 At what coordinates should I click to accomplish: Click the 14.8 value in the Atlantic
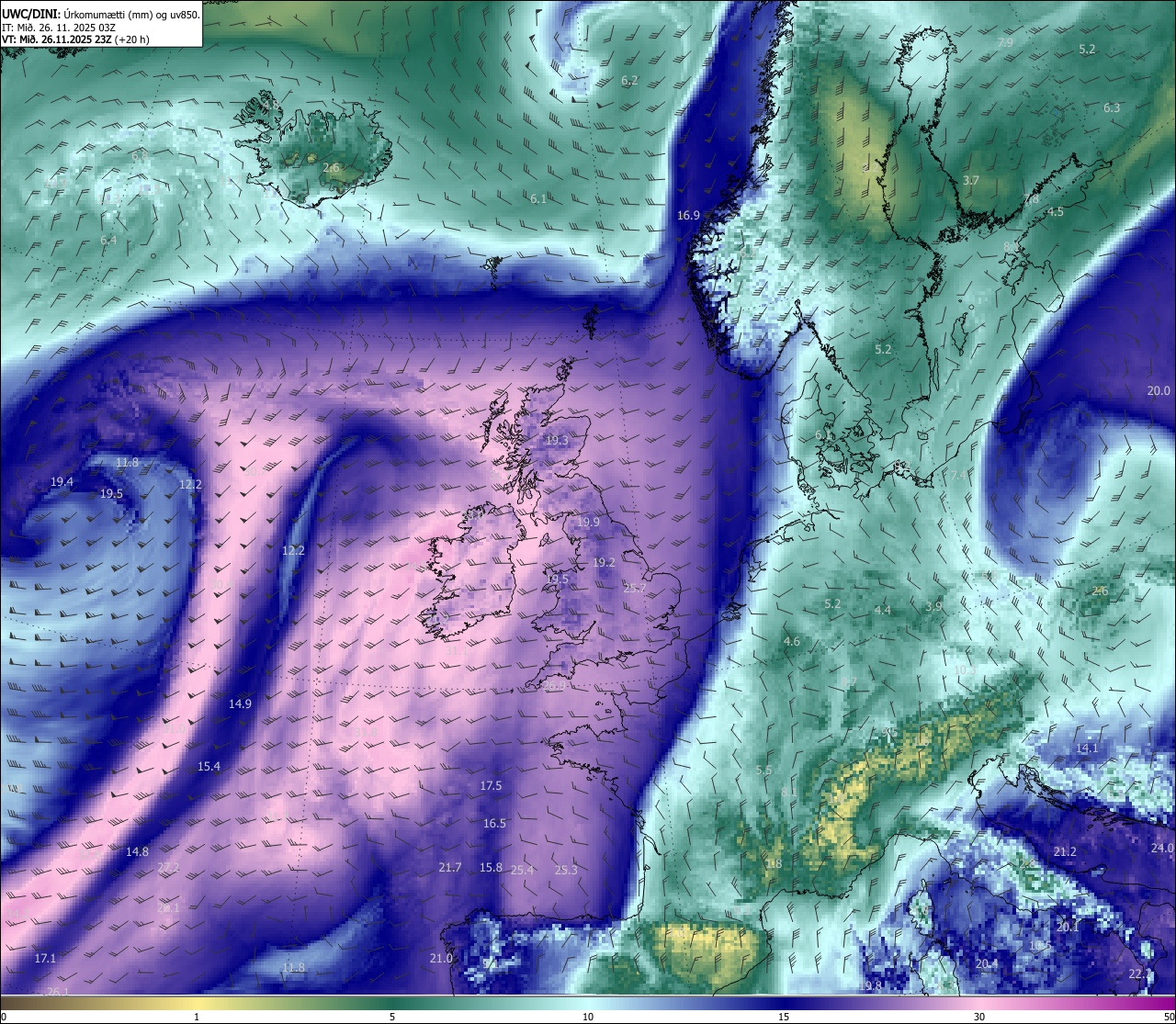137,852
